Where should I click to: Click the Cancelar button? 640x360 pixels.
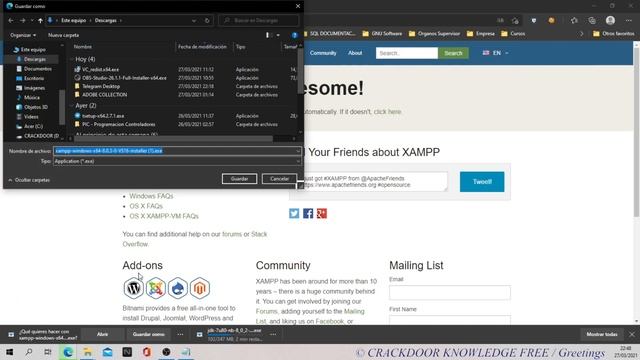(279, 179)
